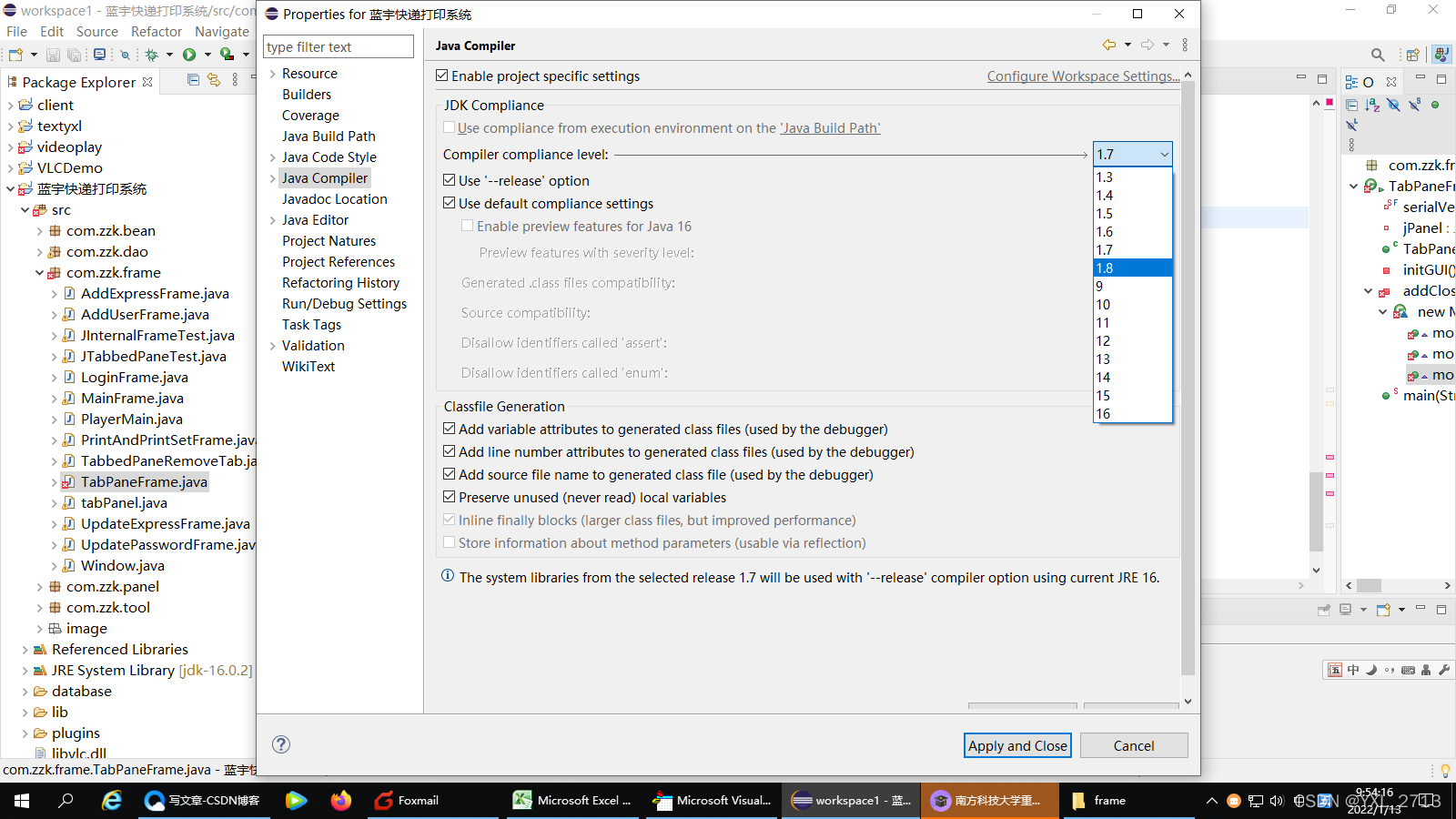Open the 'Configure Workspace Settings...' link
This screenshot has height=819, width=1456.
coord(1083,76)
